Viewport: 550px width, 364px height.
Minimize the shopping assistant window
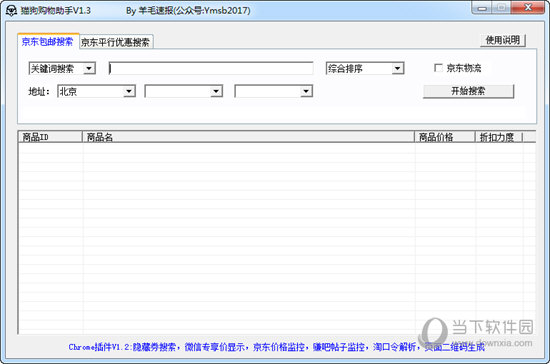[x=482, y=8]
